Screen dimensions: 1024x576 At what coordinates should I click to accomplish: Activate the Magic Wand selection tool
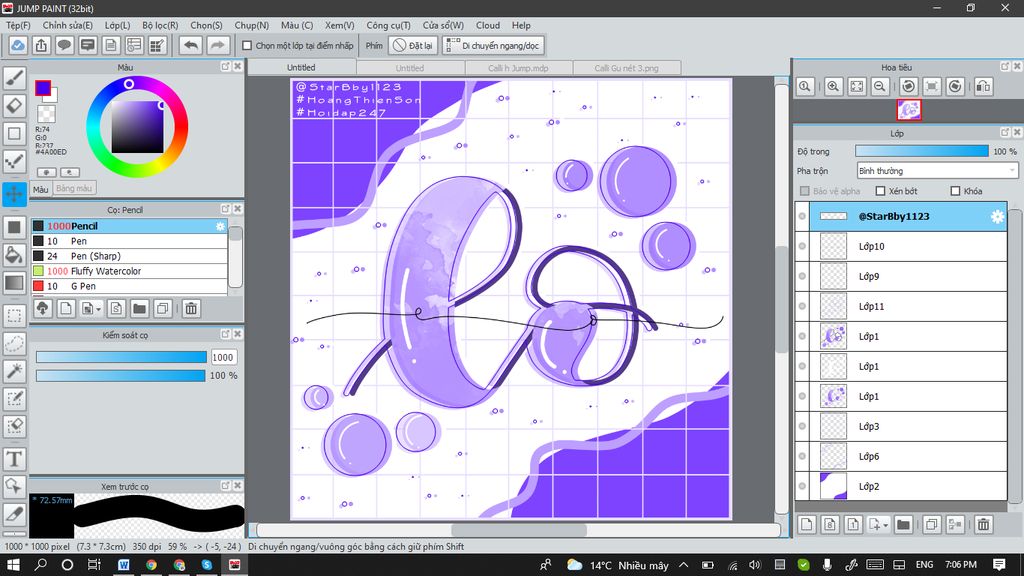click(x=14, y=371)
